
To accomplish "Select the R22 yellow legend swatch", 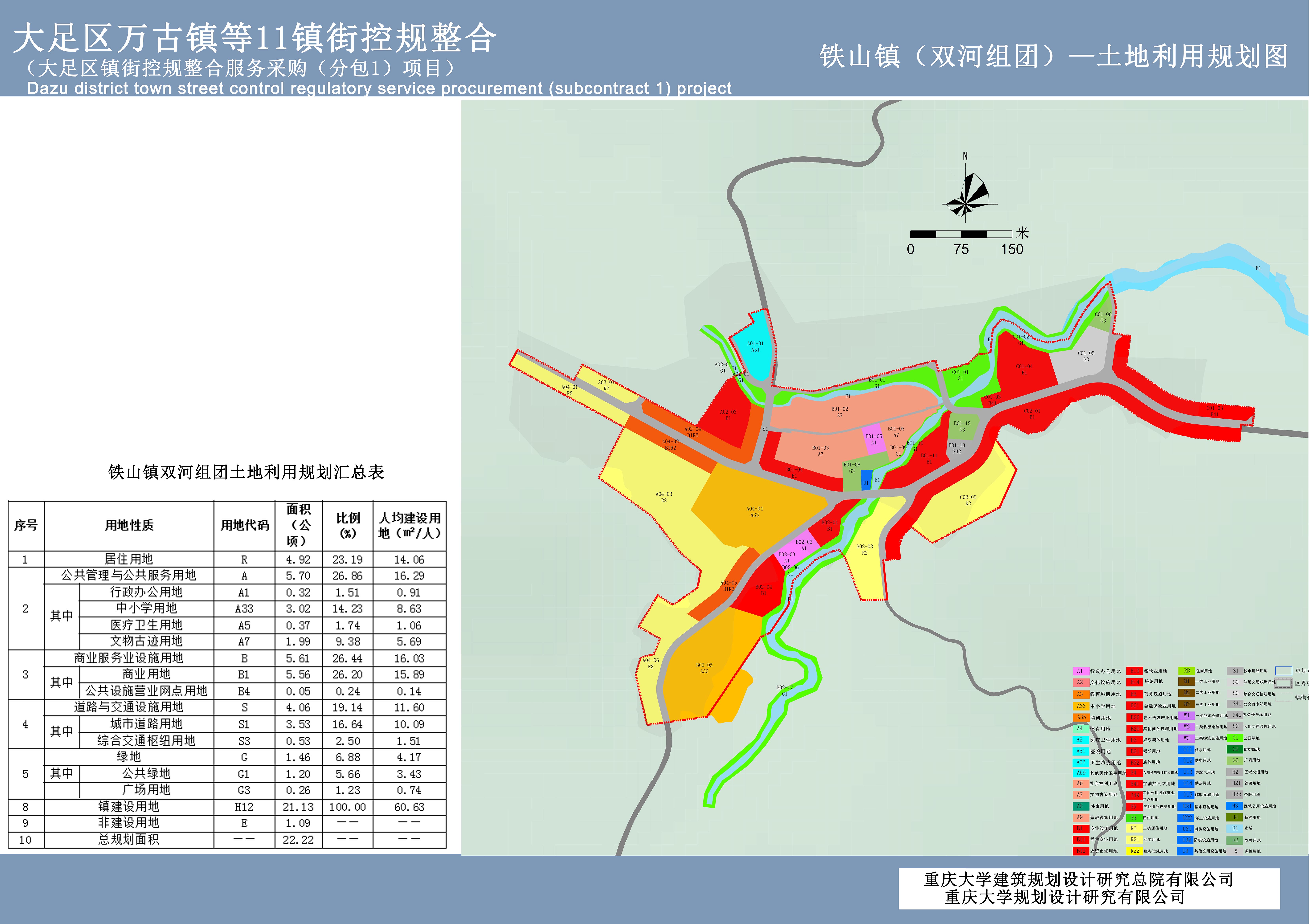I will click(1134, 851).
